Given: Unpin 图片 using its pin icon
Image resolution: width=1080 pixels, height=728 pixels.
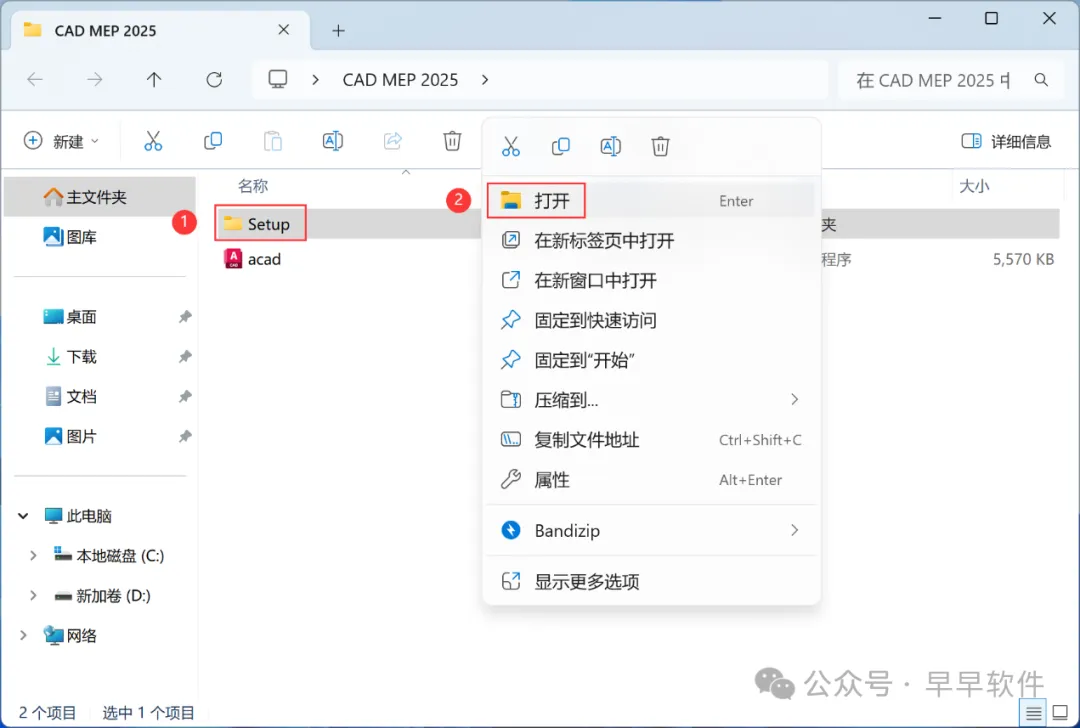Looking at the screenshot, I should pyautogui.click(x=185, y=437).
